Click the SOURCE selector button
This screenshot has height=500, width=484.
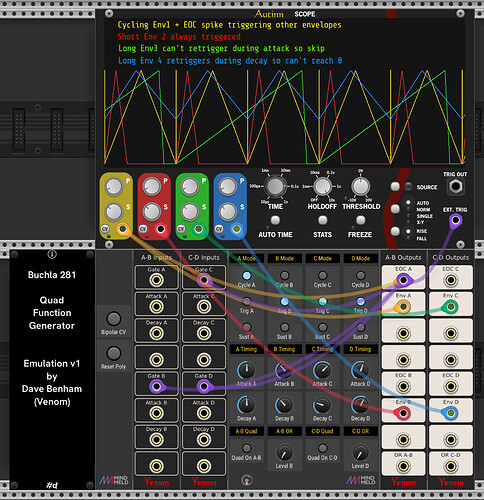click(395, 186)
